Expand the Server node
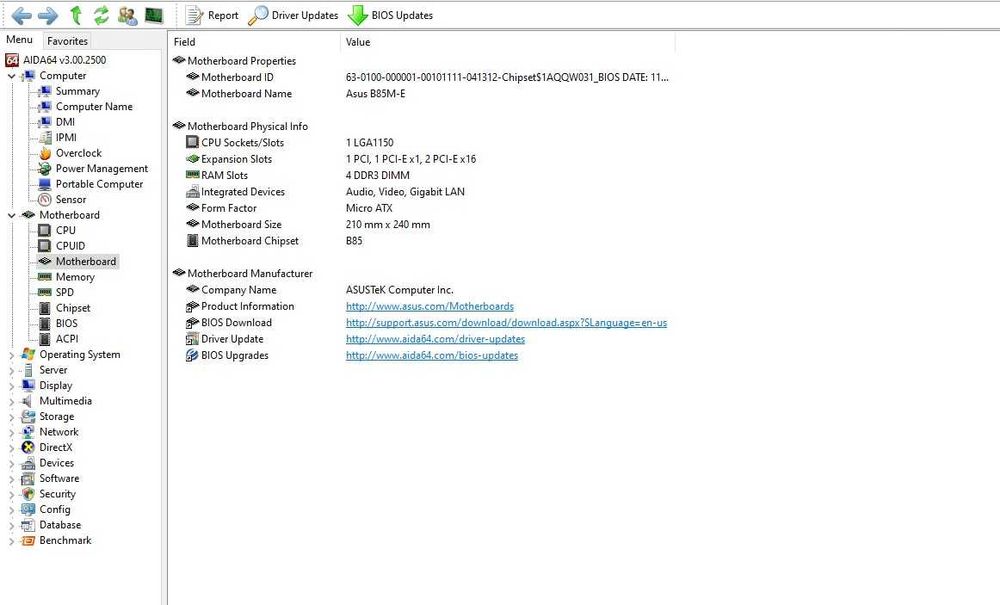 pyautogui.click(x=11, y=370)
